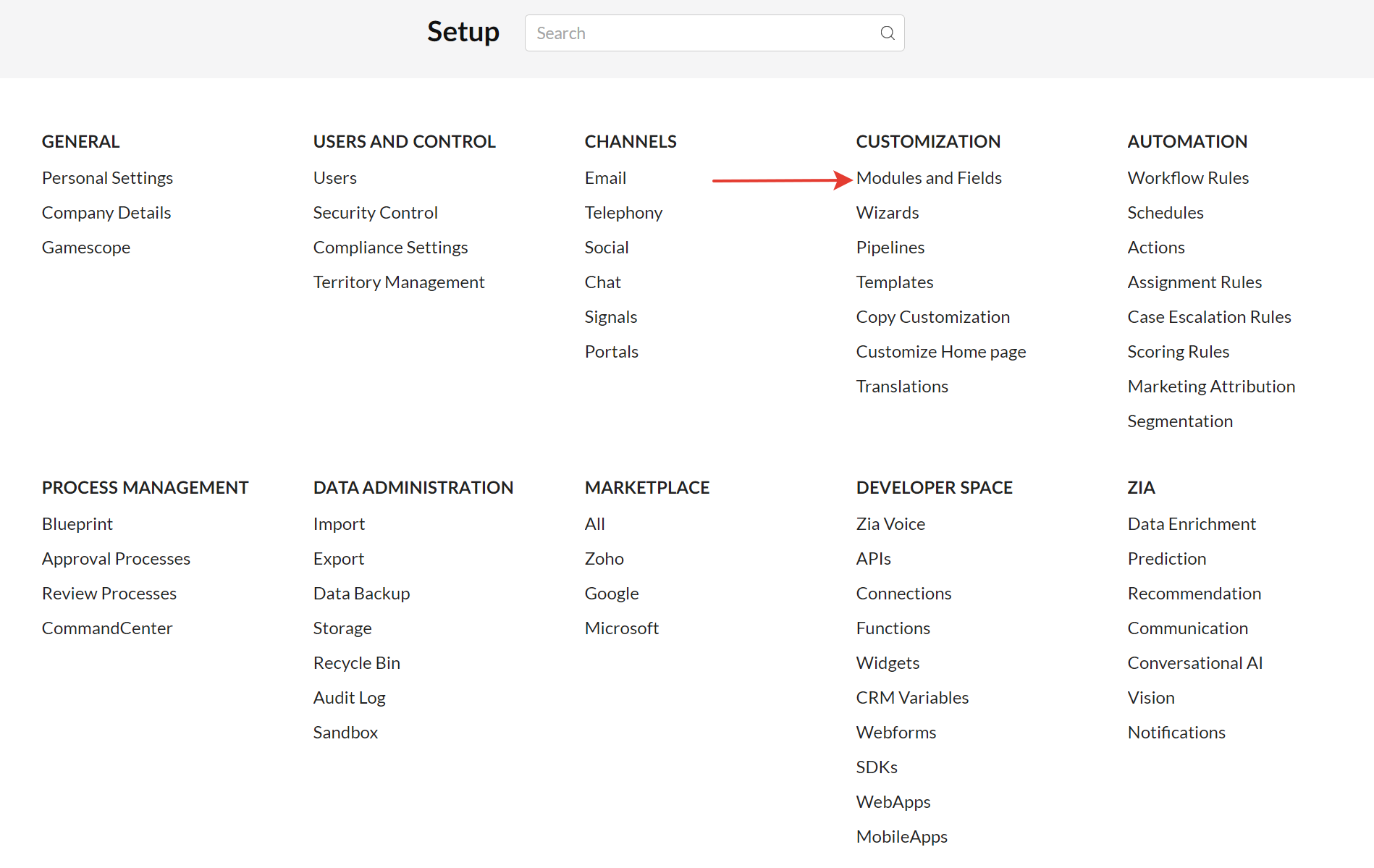
Task: Open Data Enrichment settings
Action: point(1191,524)
